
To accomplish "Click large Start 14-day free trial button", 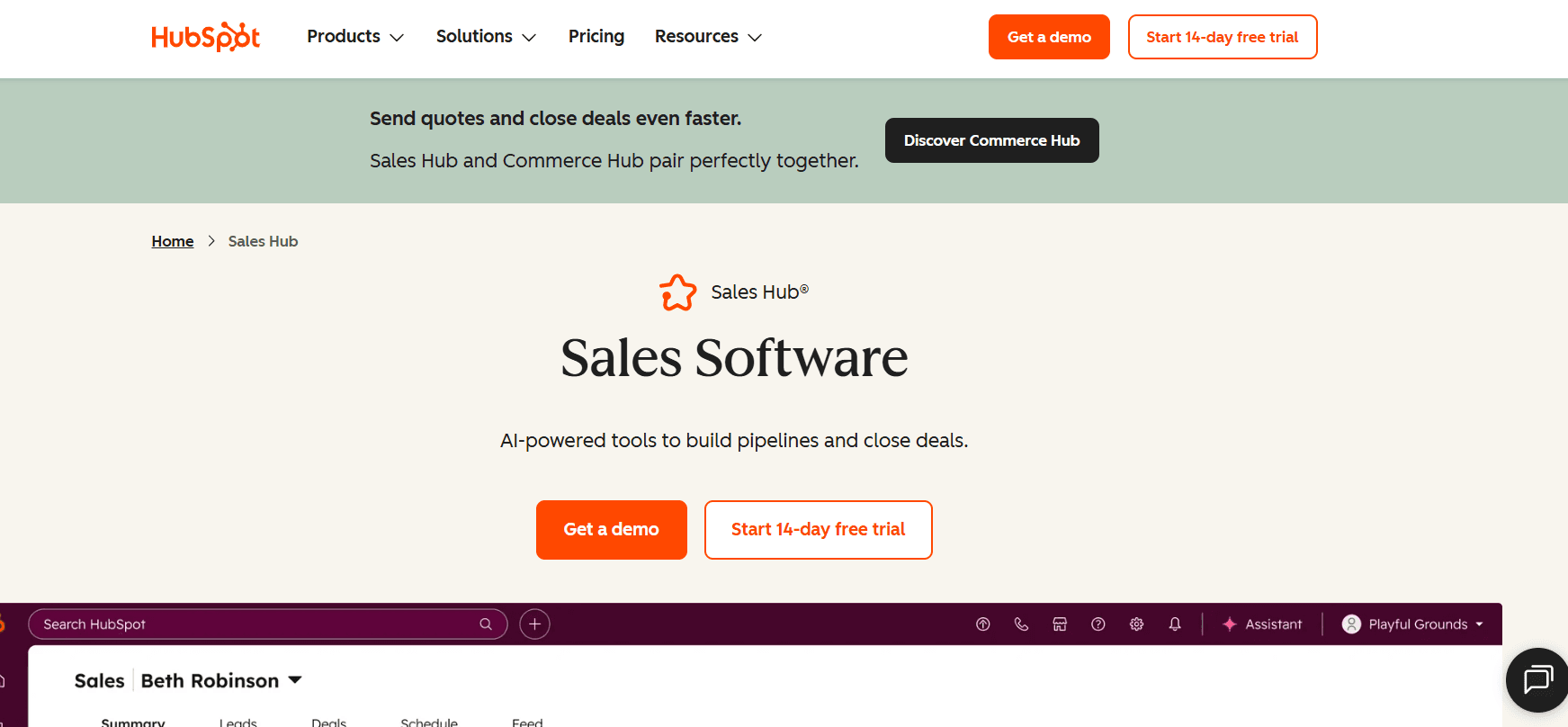I will 819,530.
